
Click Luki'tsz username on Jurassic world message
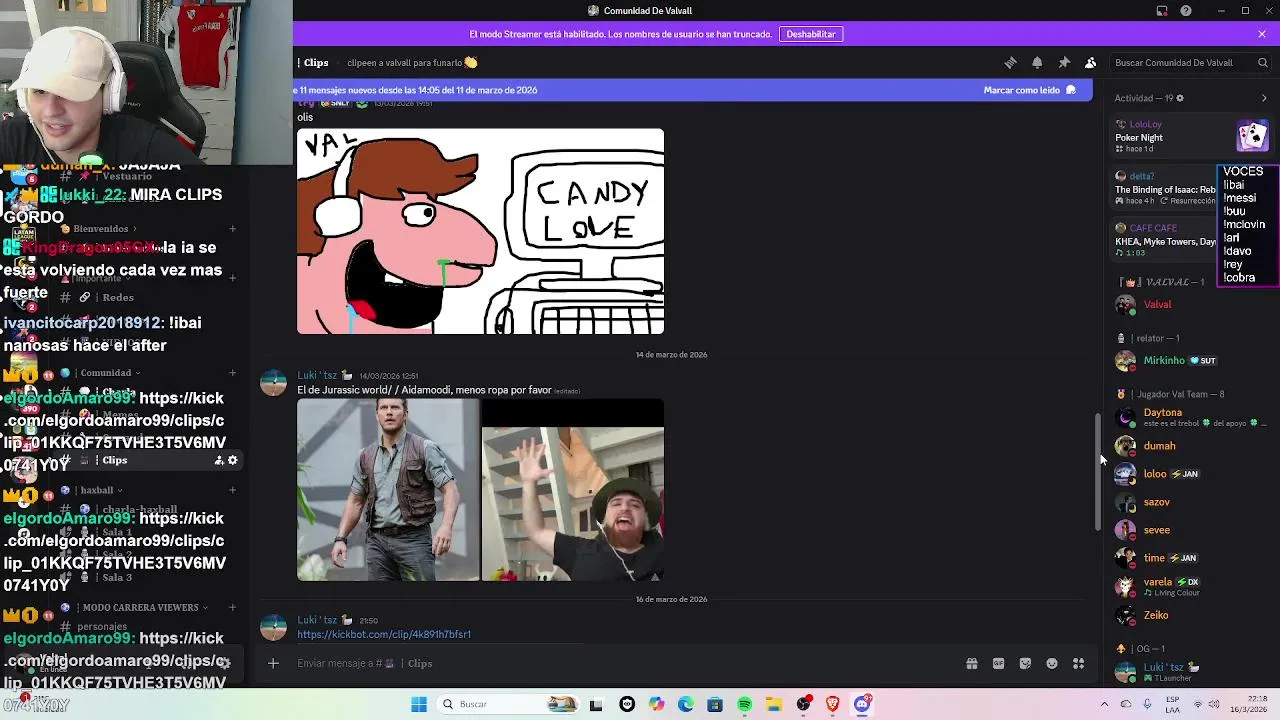(x=317, y=376)
